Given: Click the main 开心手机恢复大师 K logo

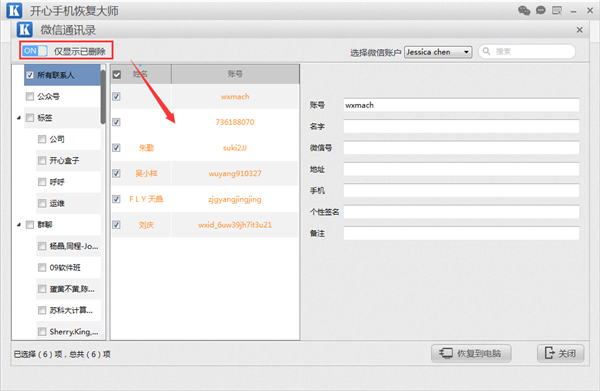Looking at the screenshot, I should coord(15,10).
